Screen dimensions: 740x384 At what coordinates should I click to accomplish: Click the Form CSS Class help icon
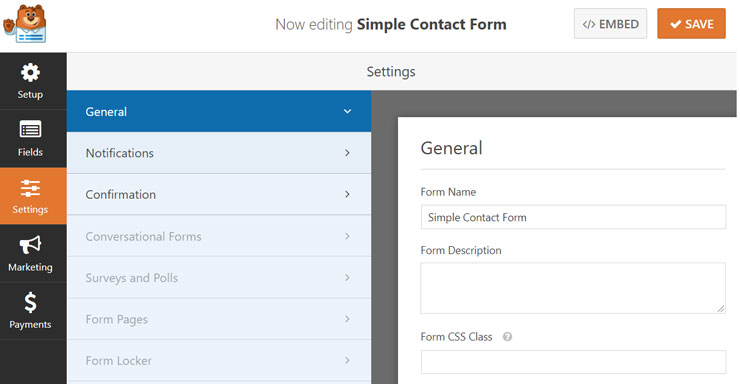coord(507,337)
